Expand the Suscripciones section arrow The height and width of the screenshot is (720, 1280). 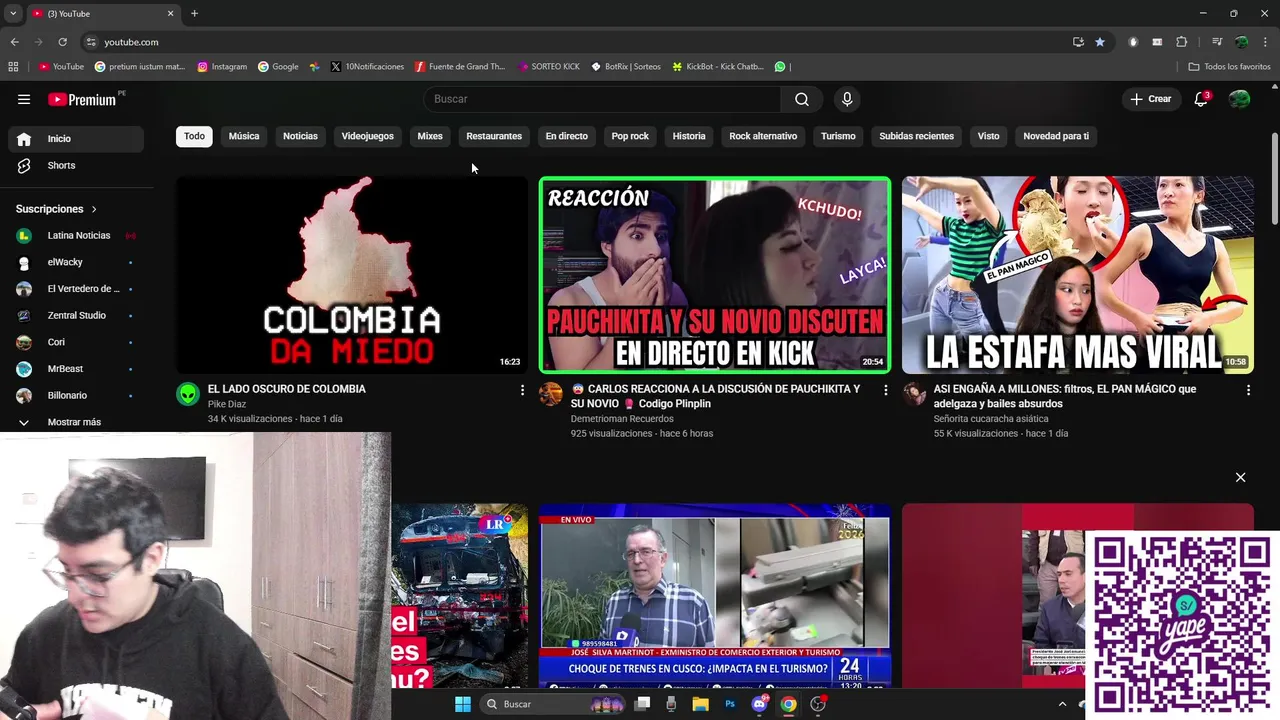coord(94,209)
